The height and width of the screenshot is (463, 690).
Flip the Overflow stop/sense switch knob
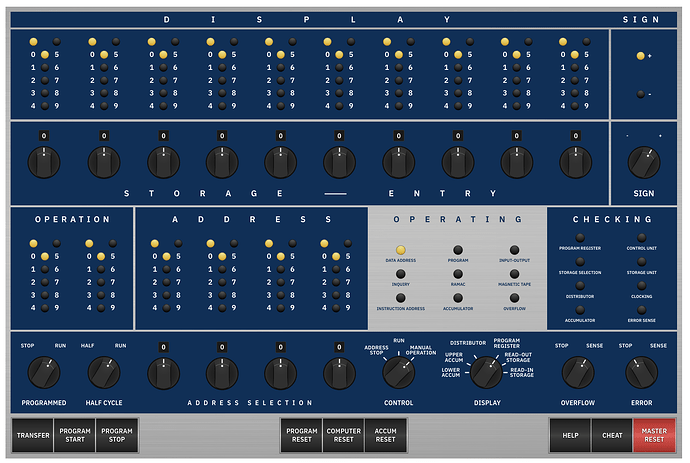[x=577, y=373]
